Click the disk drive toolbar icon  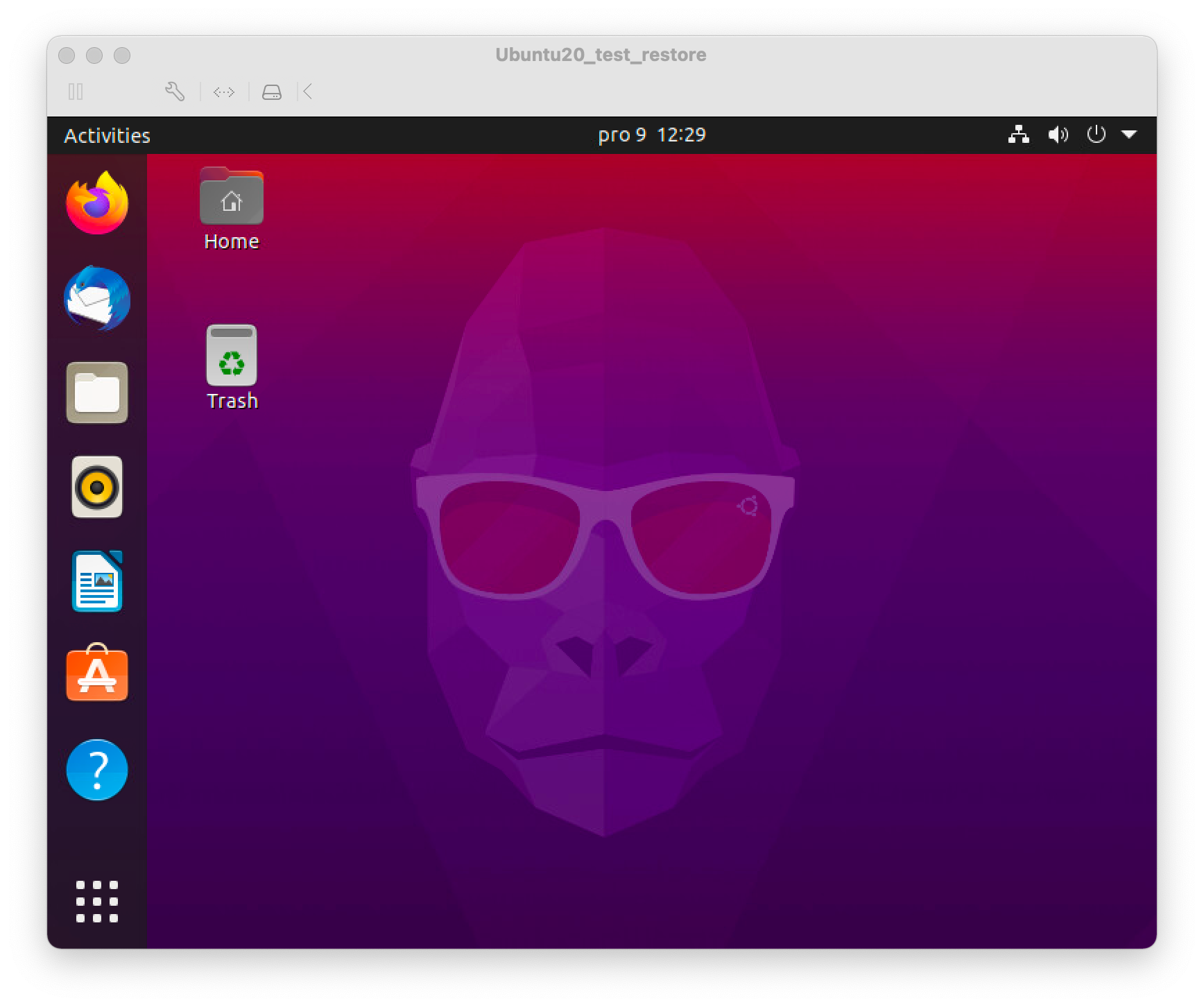coord(272,92)
